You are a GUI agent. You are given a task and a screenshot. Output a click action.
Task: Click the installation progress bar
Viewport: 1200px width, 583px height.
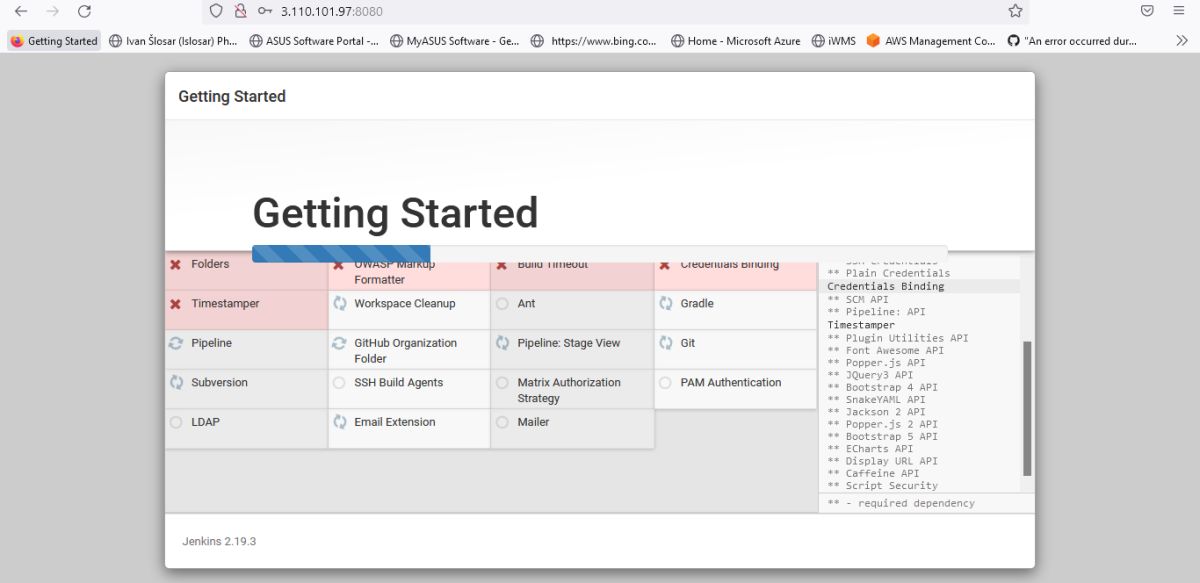pos(599,254)
